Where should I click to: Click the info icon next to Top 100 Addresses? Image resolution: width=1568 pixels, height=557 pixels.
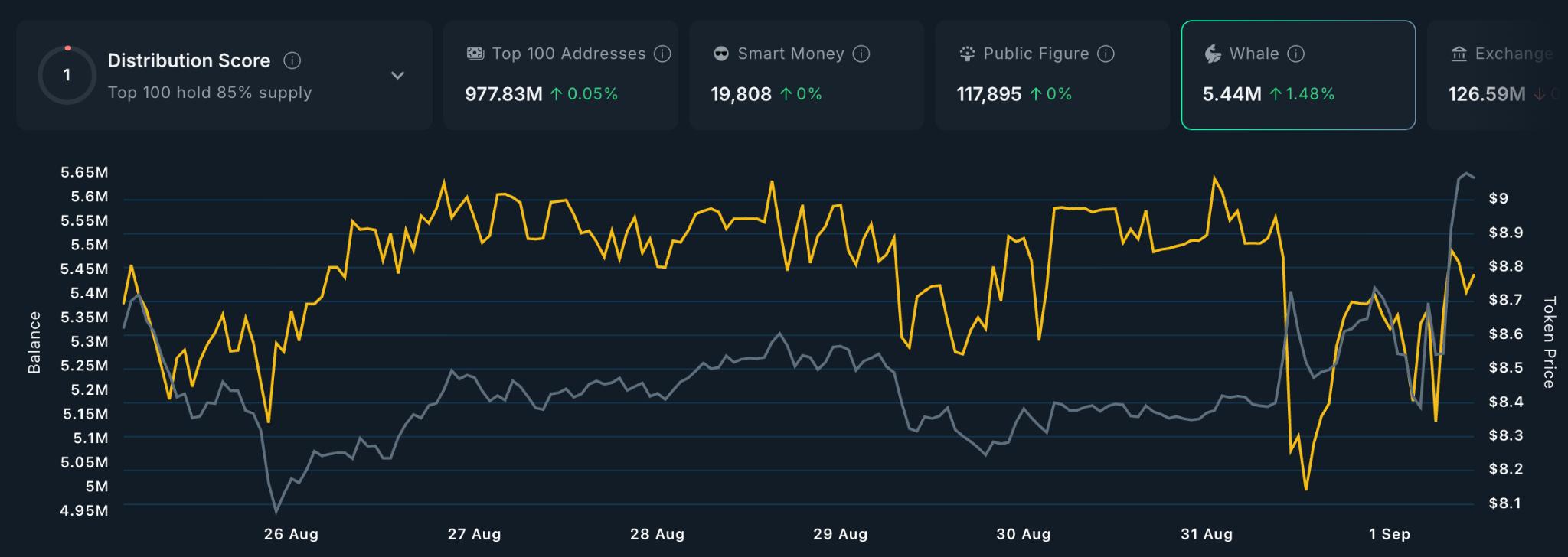coord(663,54)
